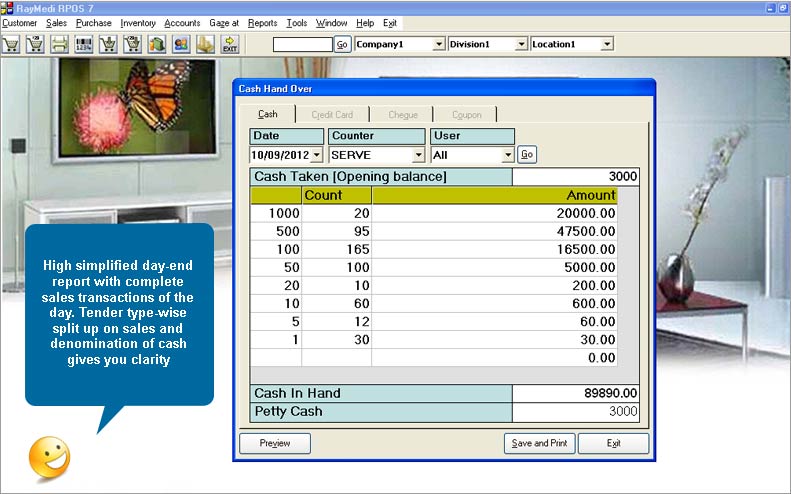Click the toolbar search input field
This screenshot has width=791, height=494.
tap(302, 44)
